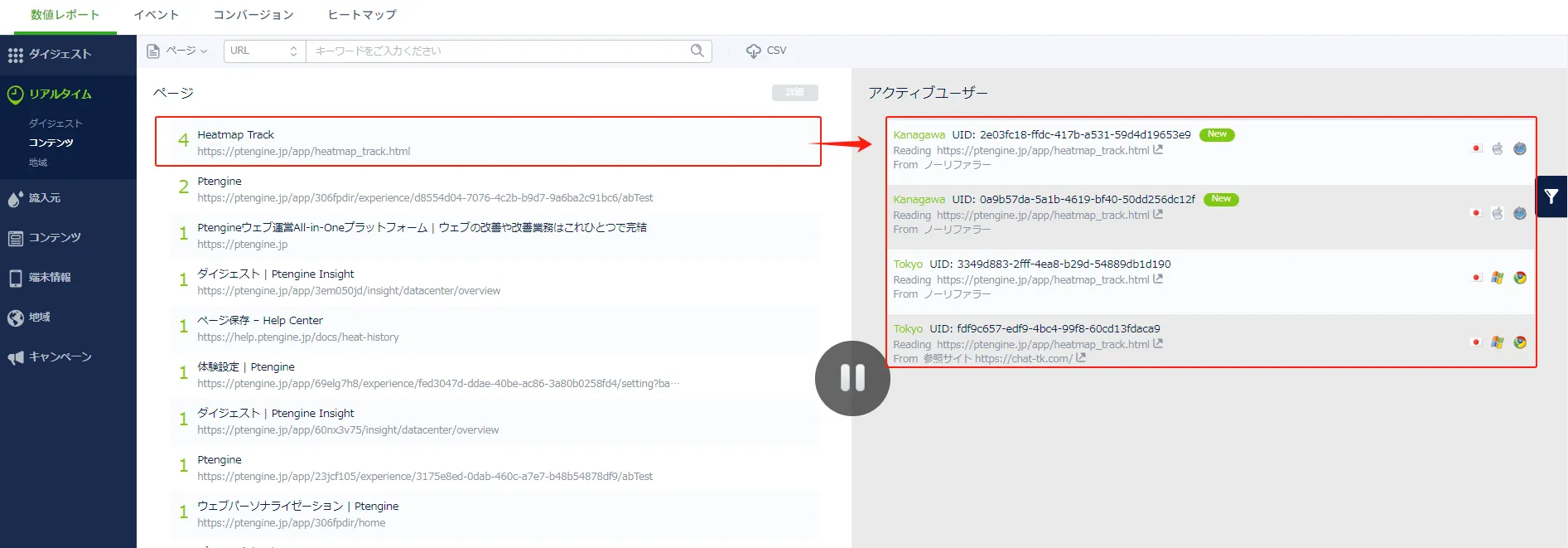The height and width of the screenshot is (548, 1568).
Task: Click the search magnifier icon
Action: pos(697,51)
